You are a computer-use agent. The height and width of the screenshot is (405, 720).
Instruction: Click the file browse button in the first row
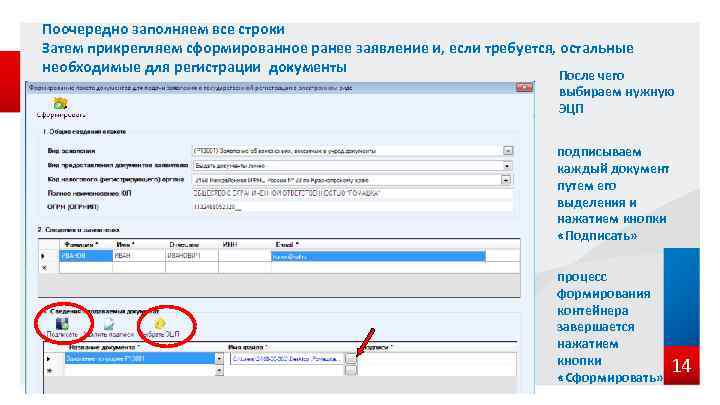pos(351,359)
